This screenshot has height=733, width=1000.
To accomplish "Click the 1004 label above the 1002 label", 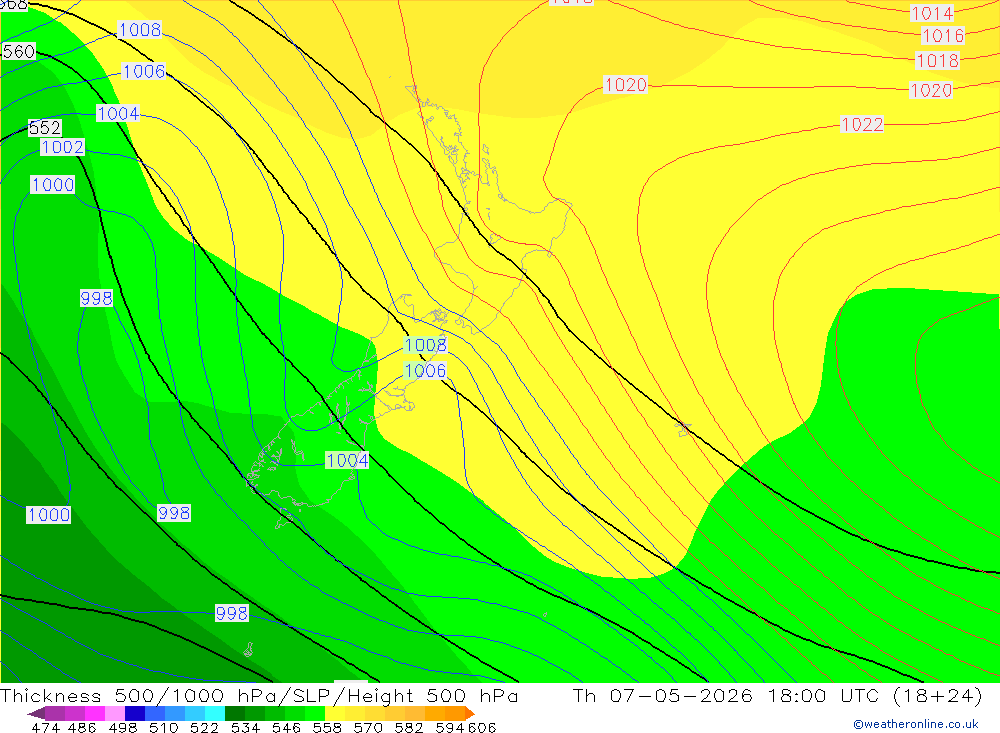I will [x=118, y=114].
